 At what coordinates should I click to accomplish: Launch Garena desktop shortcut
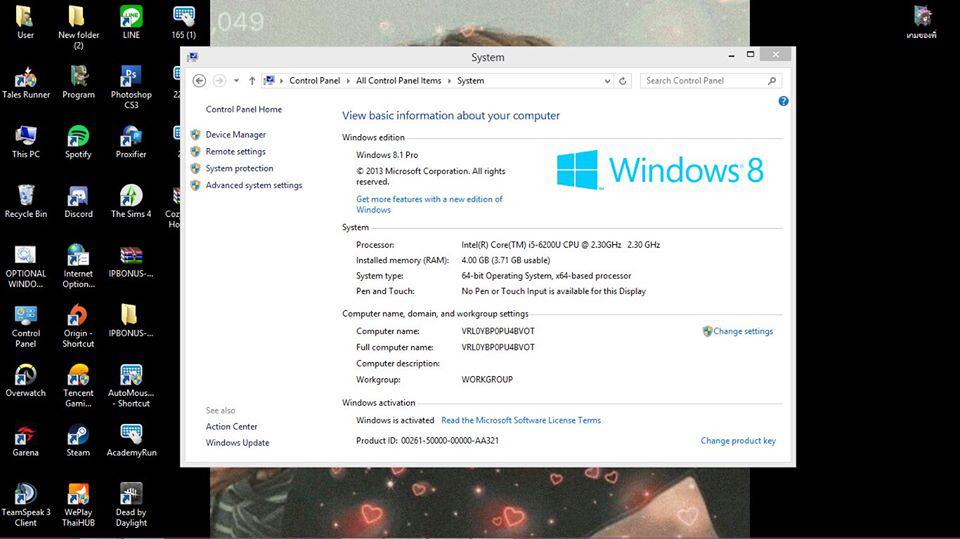tap(26, 440)
